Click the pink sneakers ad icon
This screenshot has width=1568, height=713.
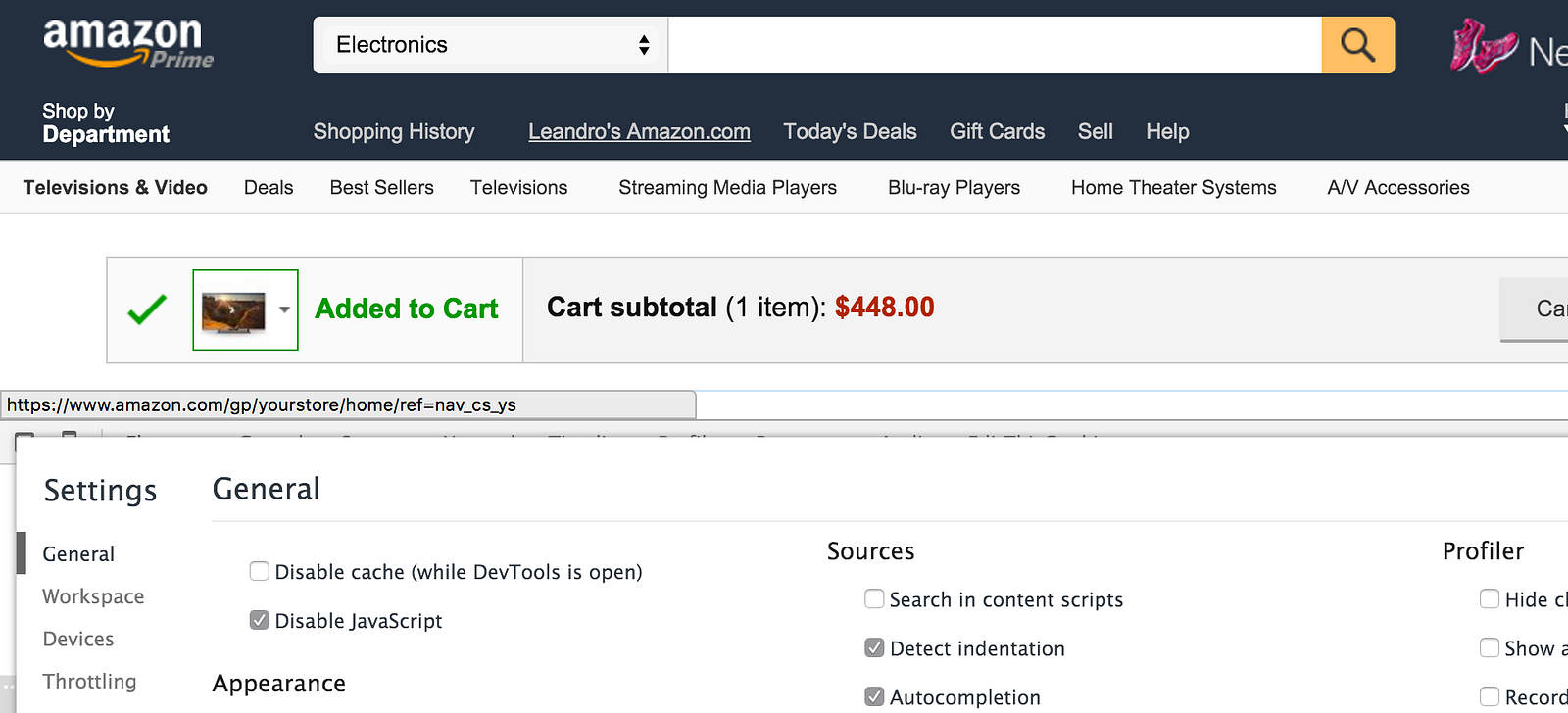[1483, 46]
